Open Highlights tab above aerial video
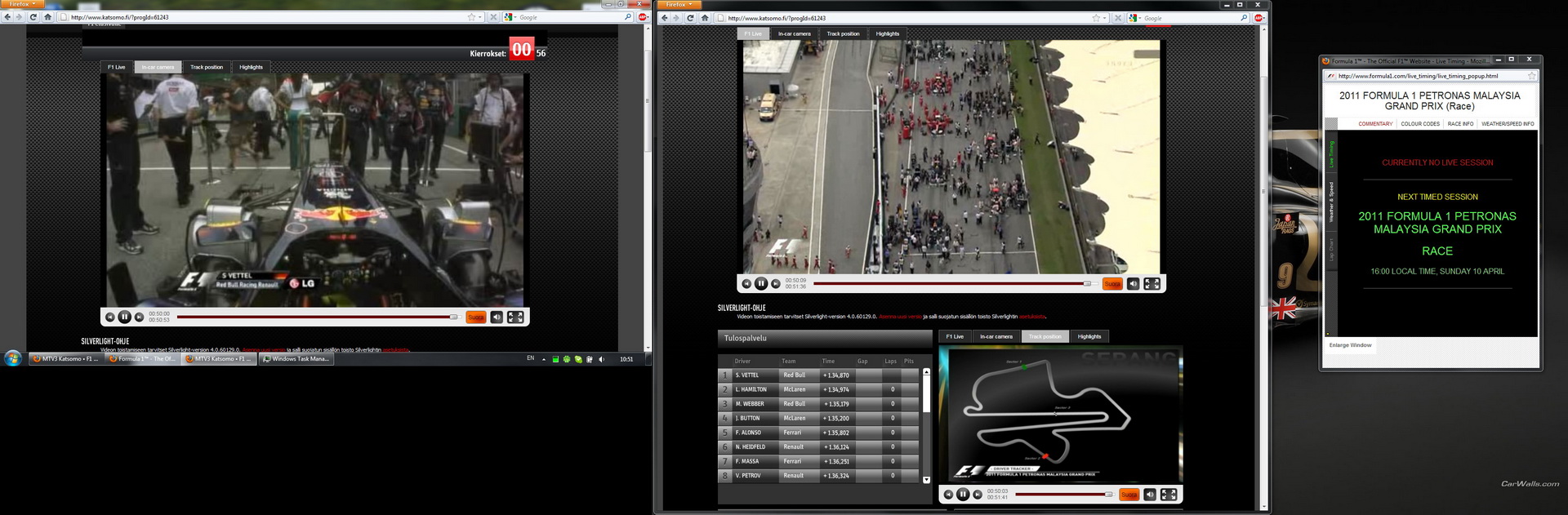1568x515 pixels. point(888,33)
